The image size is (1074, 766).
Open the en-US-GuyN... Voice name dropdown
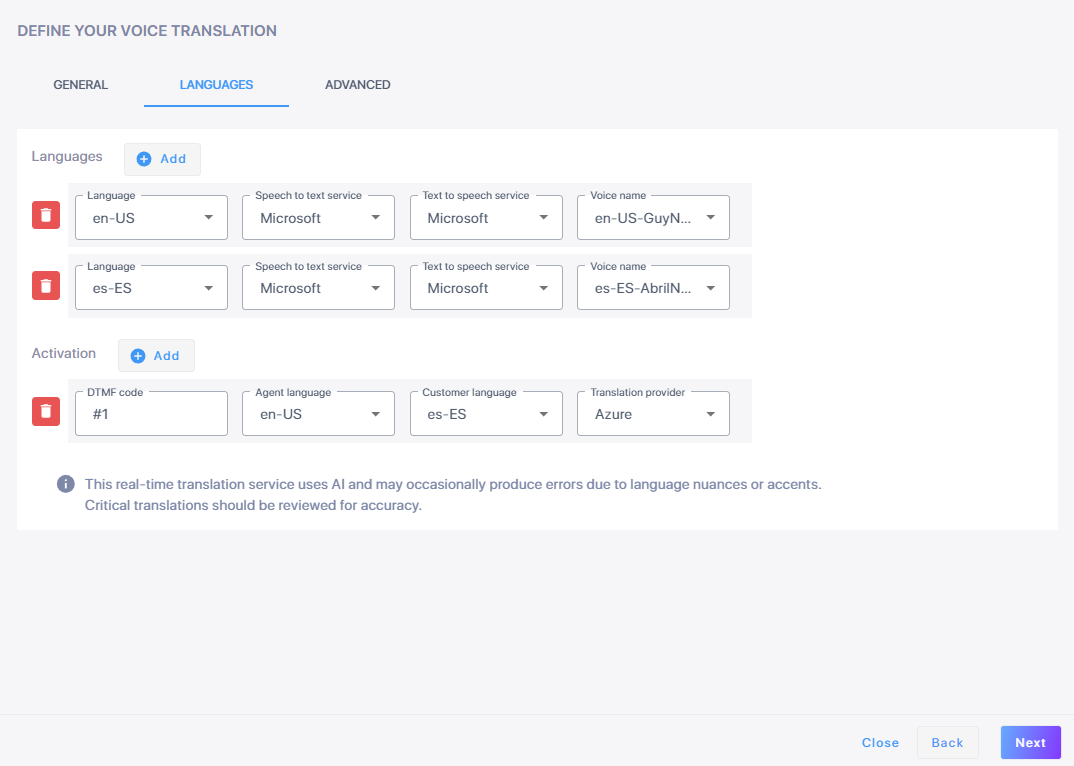[x=653, y=218]
